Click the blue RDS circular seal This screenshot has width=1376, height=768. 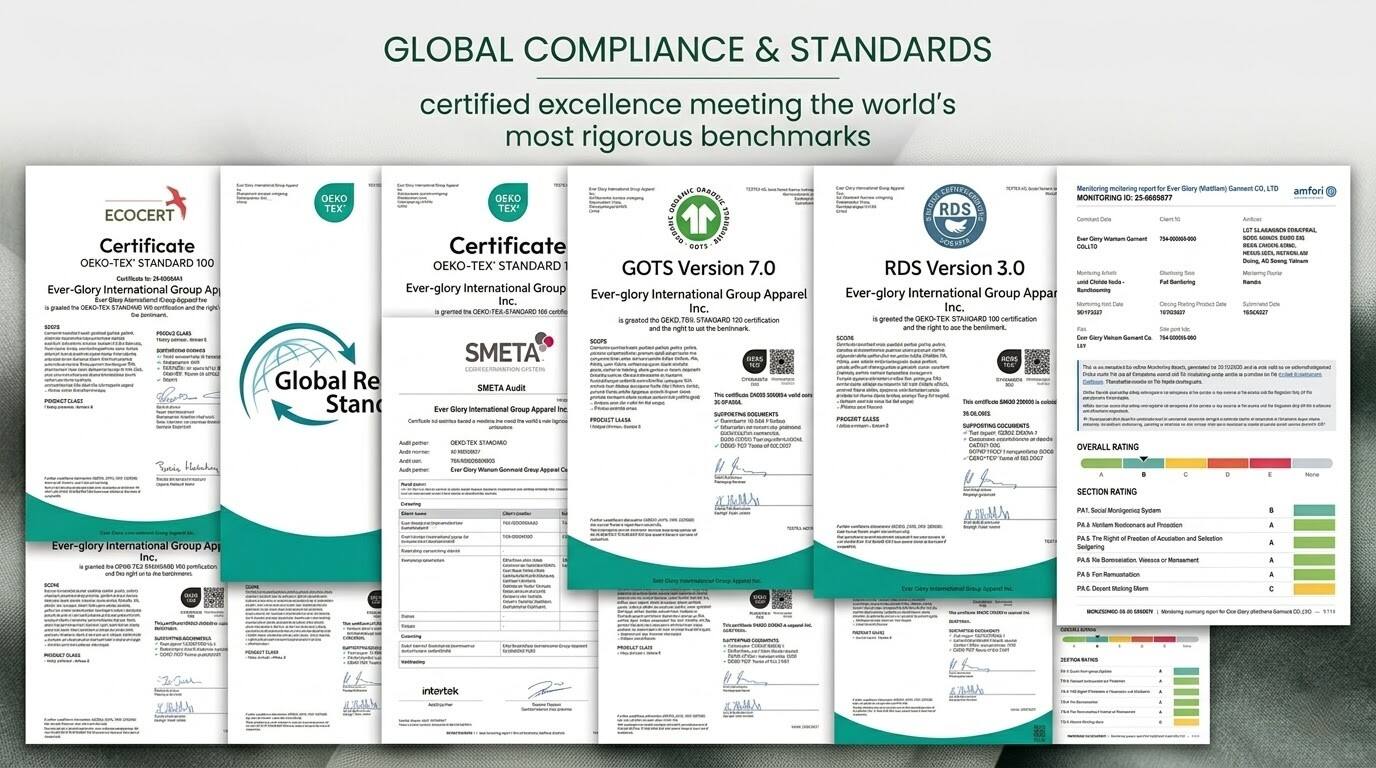(x=954, y=217)
